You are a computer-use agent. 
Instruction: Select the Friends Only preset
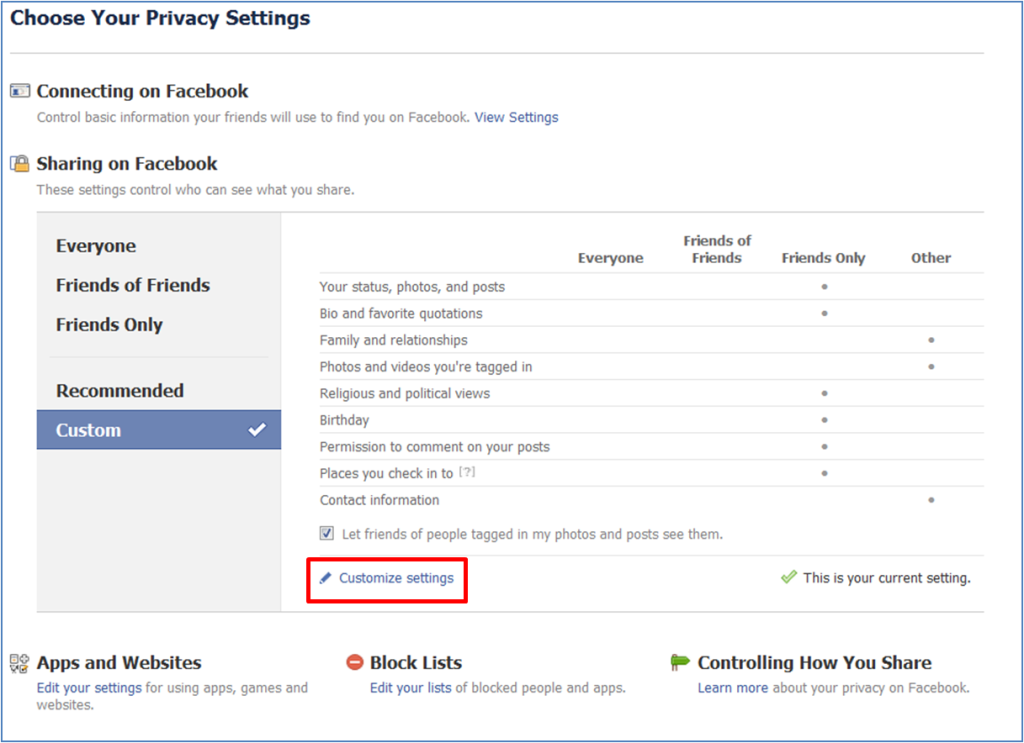[x=109, y=325]
